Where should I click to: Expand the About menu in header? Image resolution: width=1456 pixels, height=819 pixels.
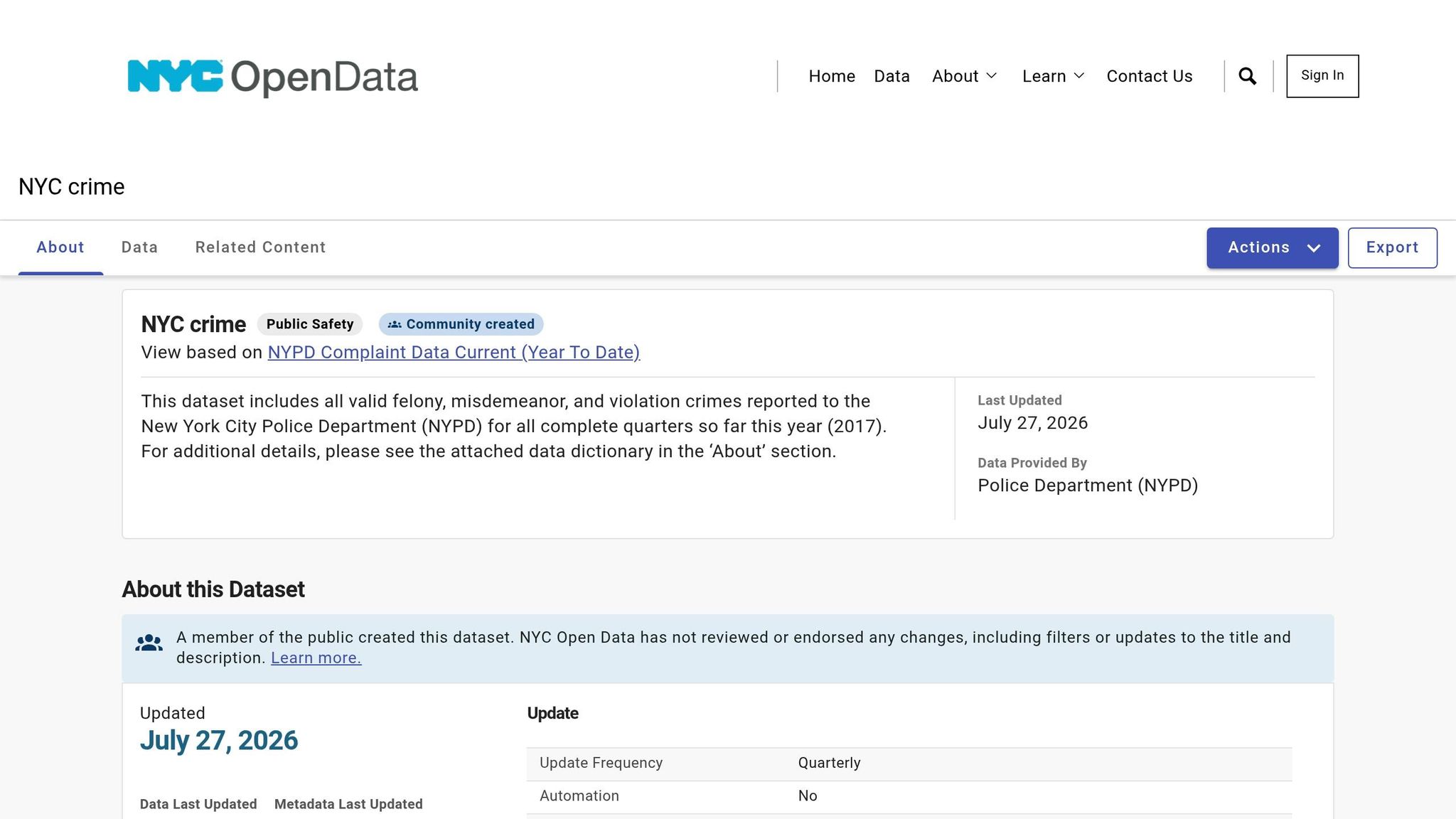tap(965, 76)
